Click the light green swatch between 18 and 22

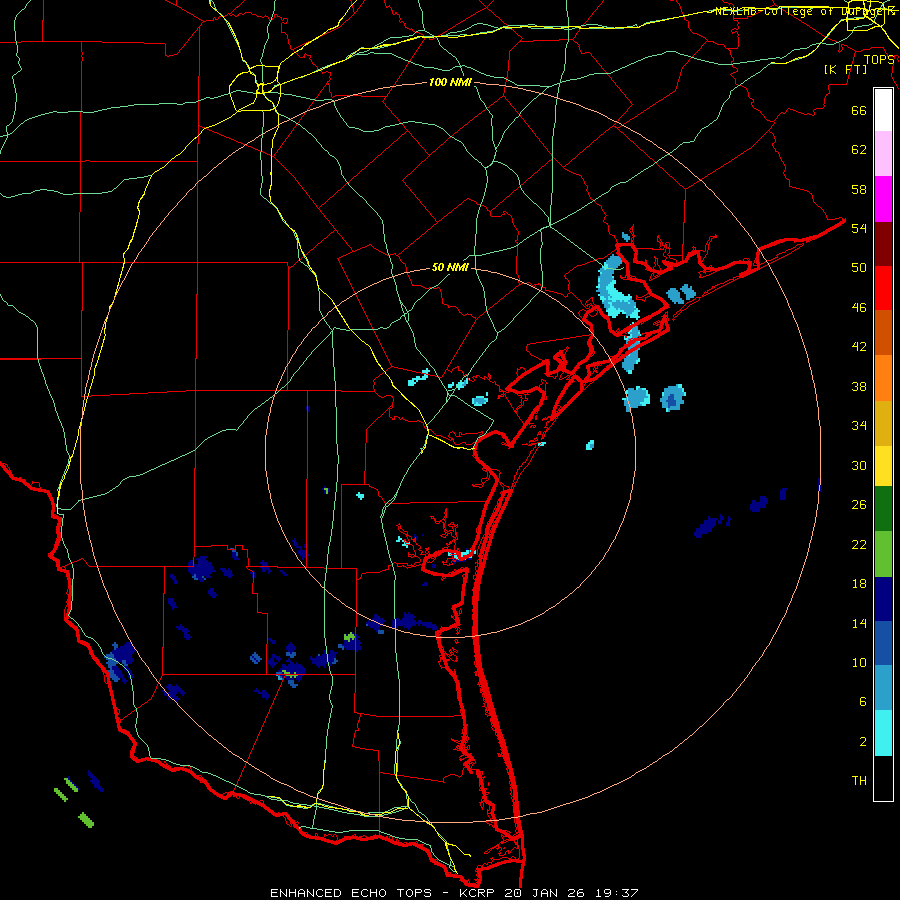[883, 554]
